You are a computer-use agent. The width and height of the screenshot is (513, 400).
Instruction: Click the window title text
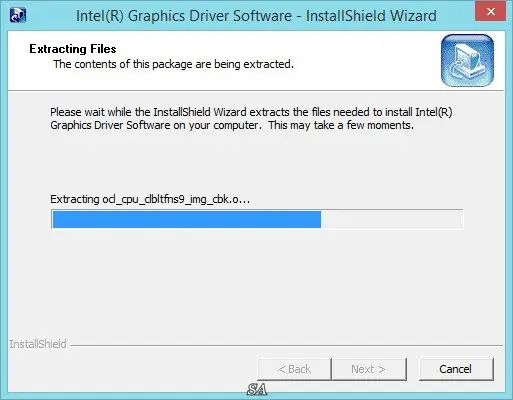[x=256, y=16]
